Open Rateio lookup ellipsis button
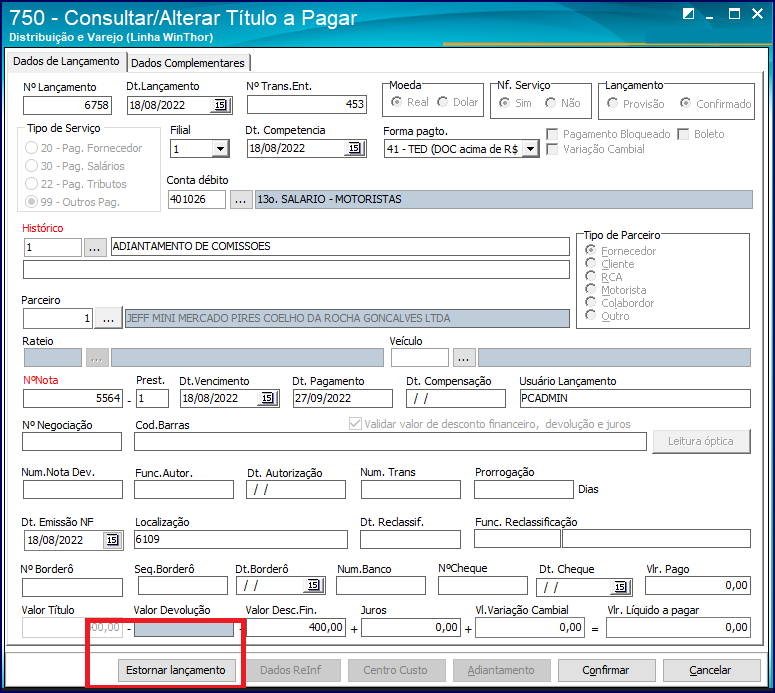Viewport: 775px width, 693px height. pos(97,358)
